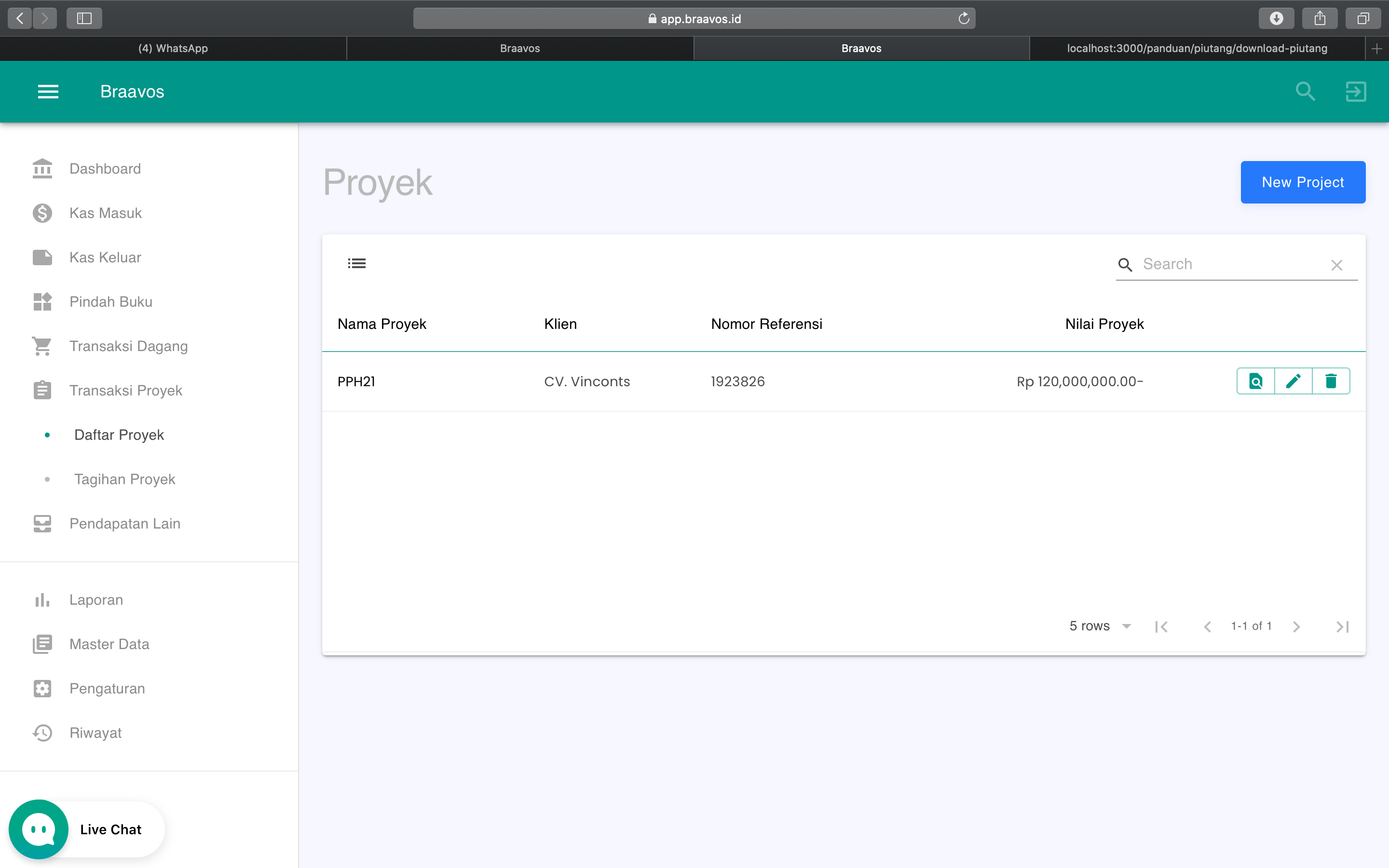This screenshot has height=868, width=1389.
Task: Click the Pengaturan gear icon
Action: [x=42, y=688]
